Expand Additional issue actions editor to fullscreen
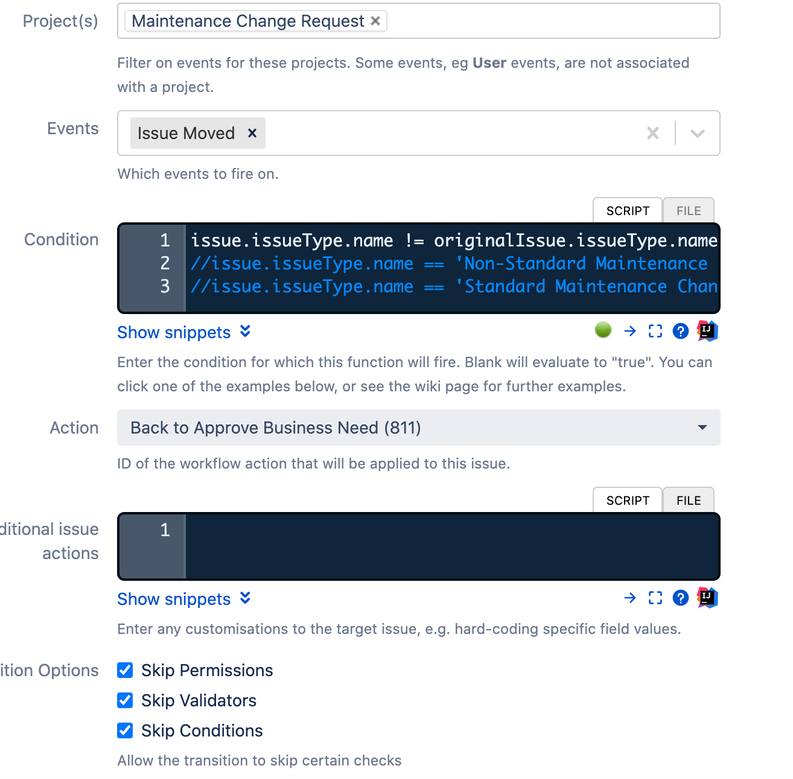This screenshot has height=779, width=793. click(655, 598)
